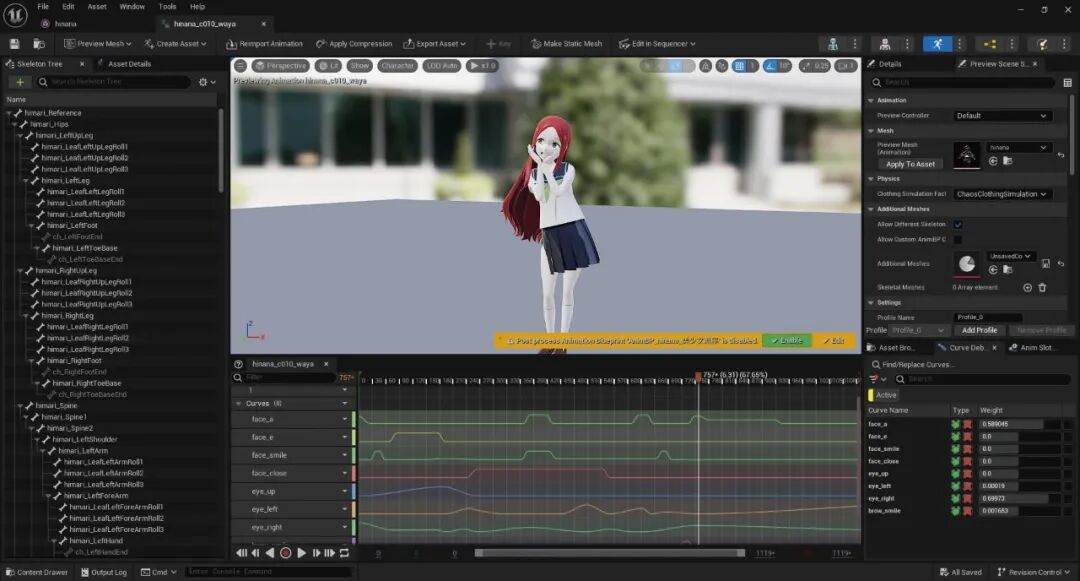
Task: Collapse the Physics section in details
Action: pos(871,179)
